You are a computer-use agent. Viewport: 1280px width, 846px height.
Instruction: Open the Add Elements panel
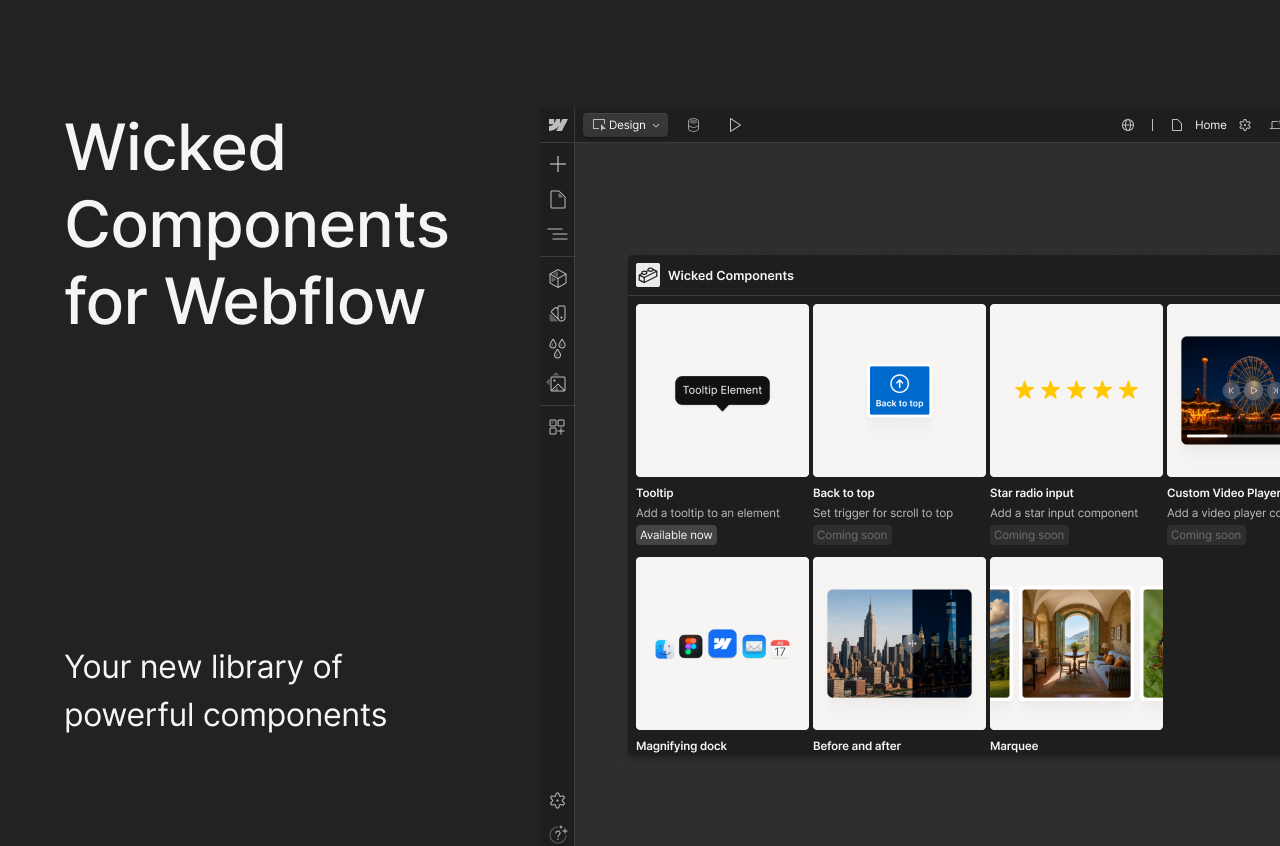557,163
